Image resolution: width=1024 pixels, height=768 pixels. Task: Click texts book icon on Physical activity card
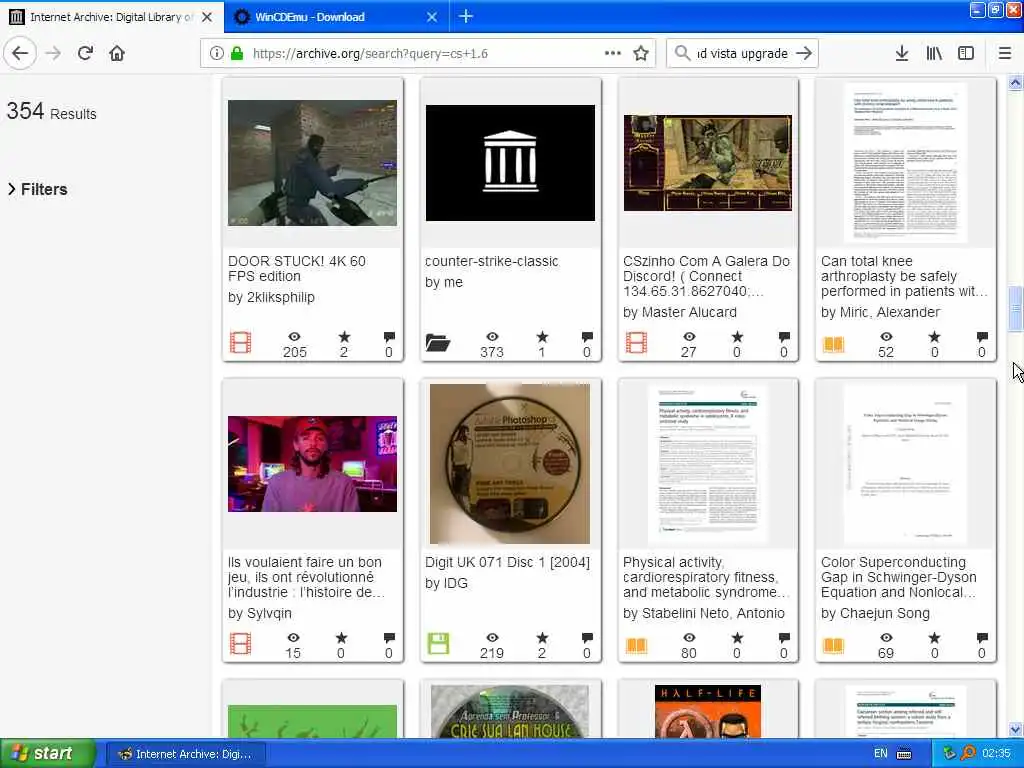(636, 645)
